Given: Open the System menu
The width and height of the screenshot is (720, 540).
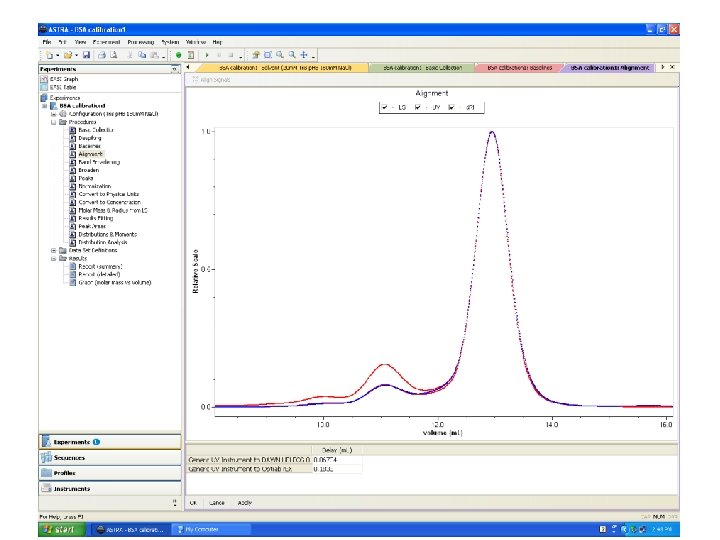Looking at the screenshot, I should 170,42.
